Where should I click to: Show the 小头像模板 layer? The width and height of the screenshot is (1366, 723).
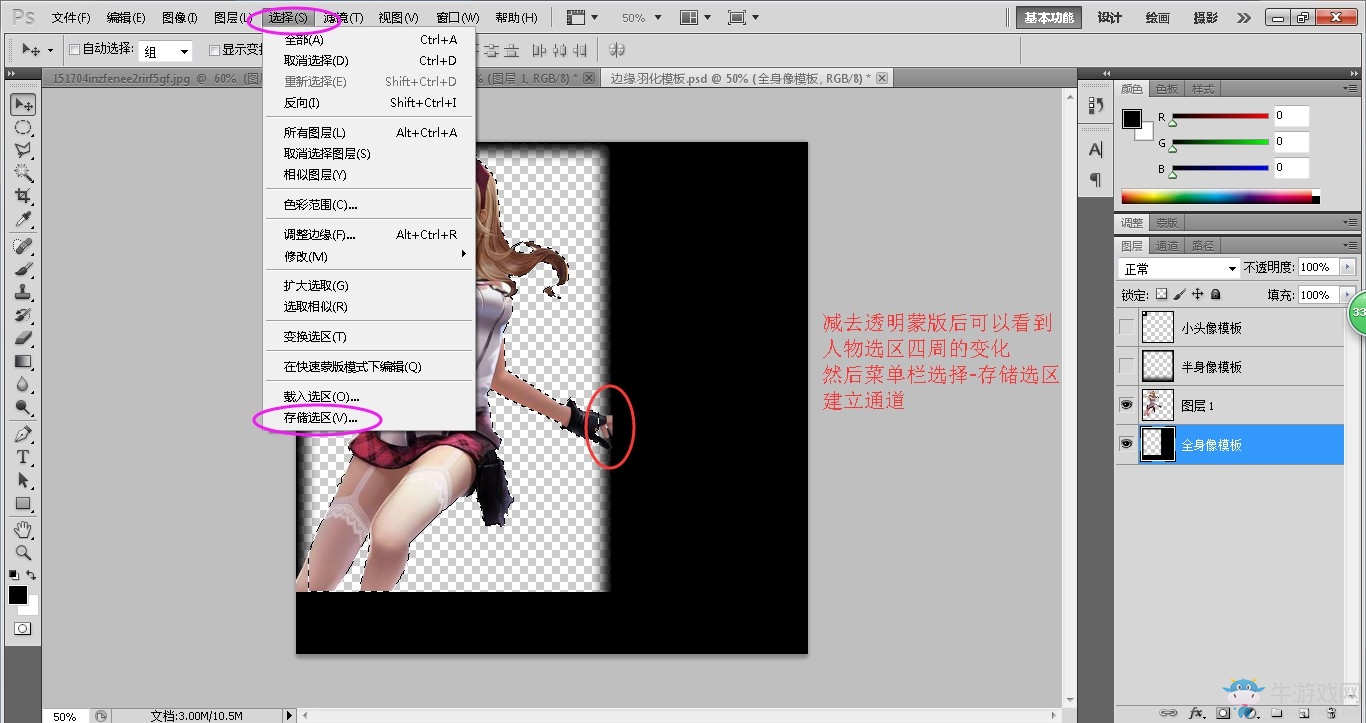[x=1127, y=327]
